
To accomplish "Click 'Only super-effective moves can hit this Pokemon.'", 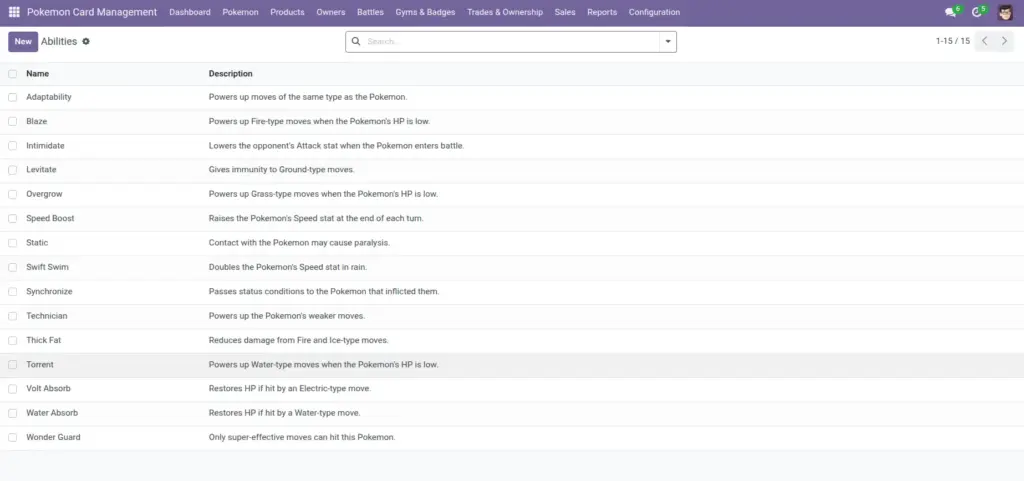I will (302, 437).
